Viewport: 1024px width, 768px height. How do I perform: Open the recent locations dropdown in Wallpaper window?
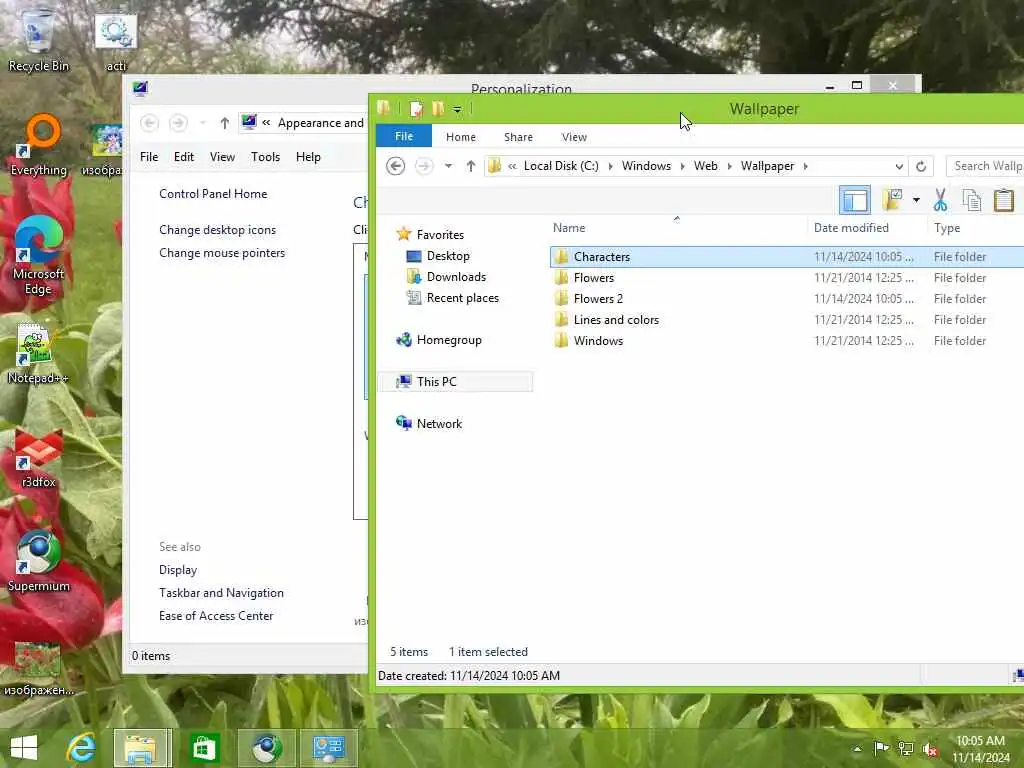click(x=448, y=166)
